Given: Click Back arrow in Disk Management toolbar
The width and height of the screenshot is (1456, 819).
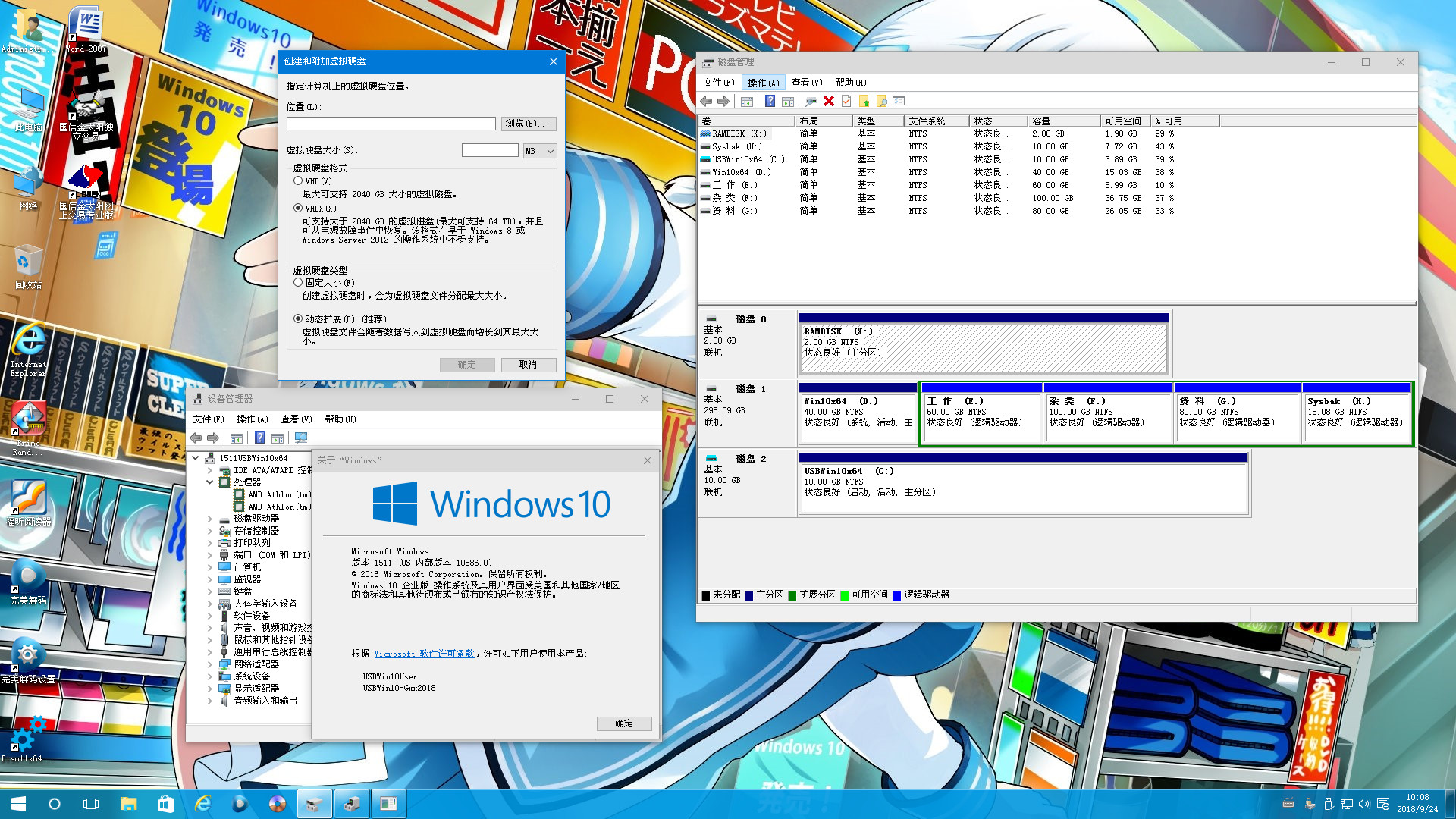Looking at the screenshot, I should click(x=707, y=101).
